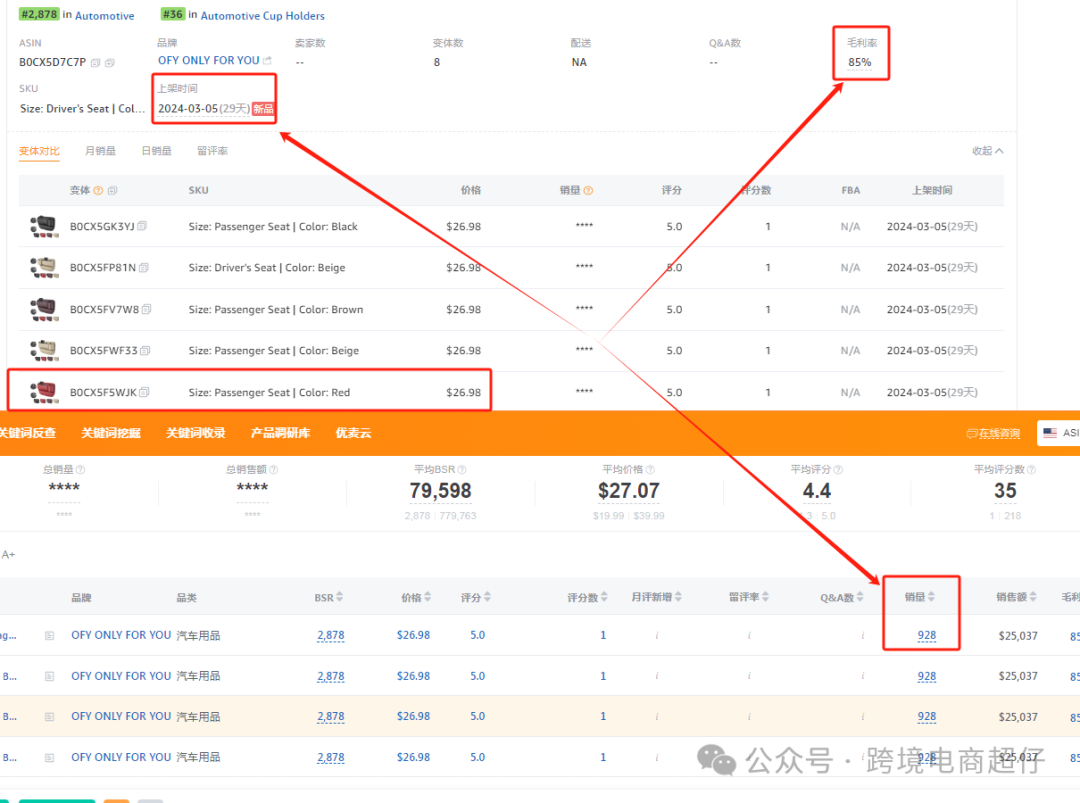
Task: Click the help icon beside 总销售额
Action: coord(273,470)
